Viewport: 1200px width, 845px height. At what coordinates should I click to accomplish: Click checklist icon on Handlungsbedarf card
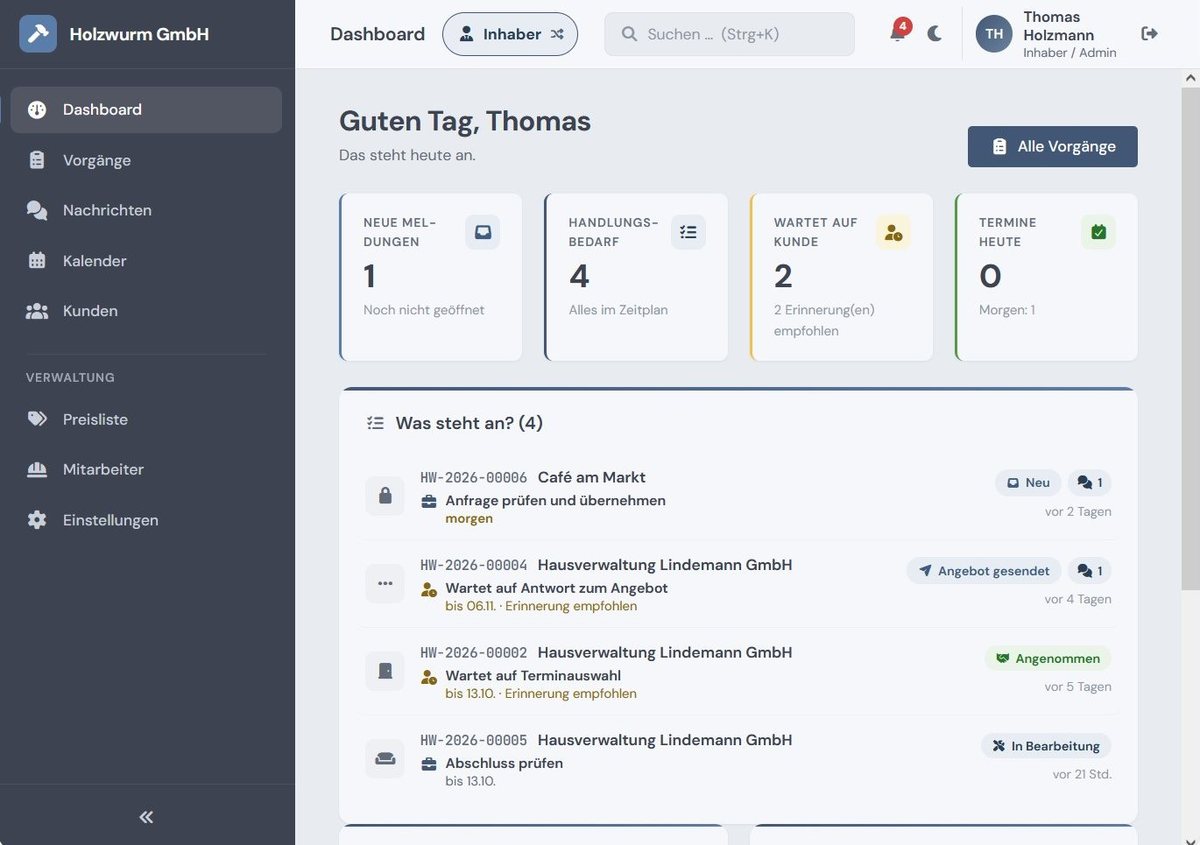point(688,232)
